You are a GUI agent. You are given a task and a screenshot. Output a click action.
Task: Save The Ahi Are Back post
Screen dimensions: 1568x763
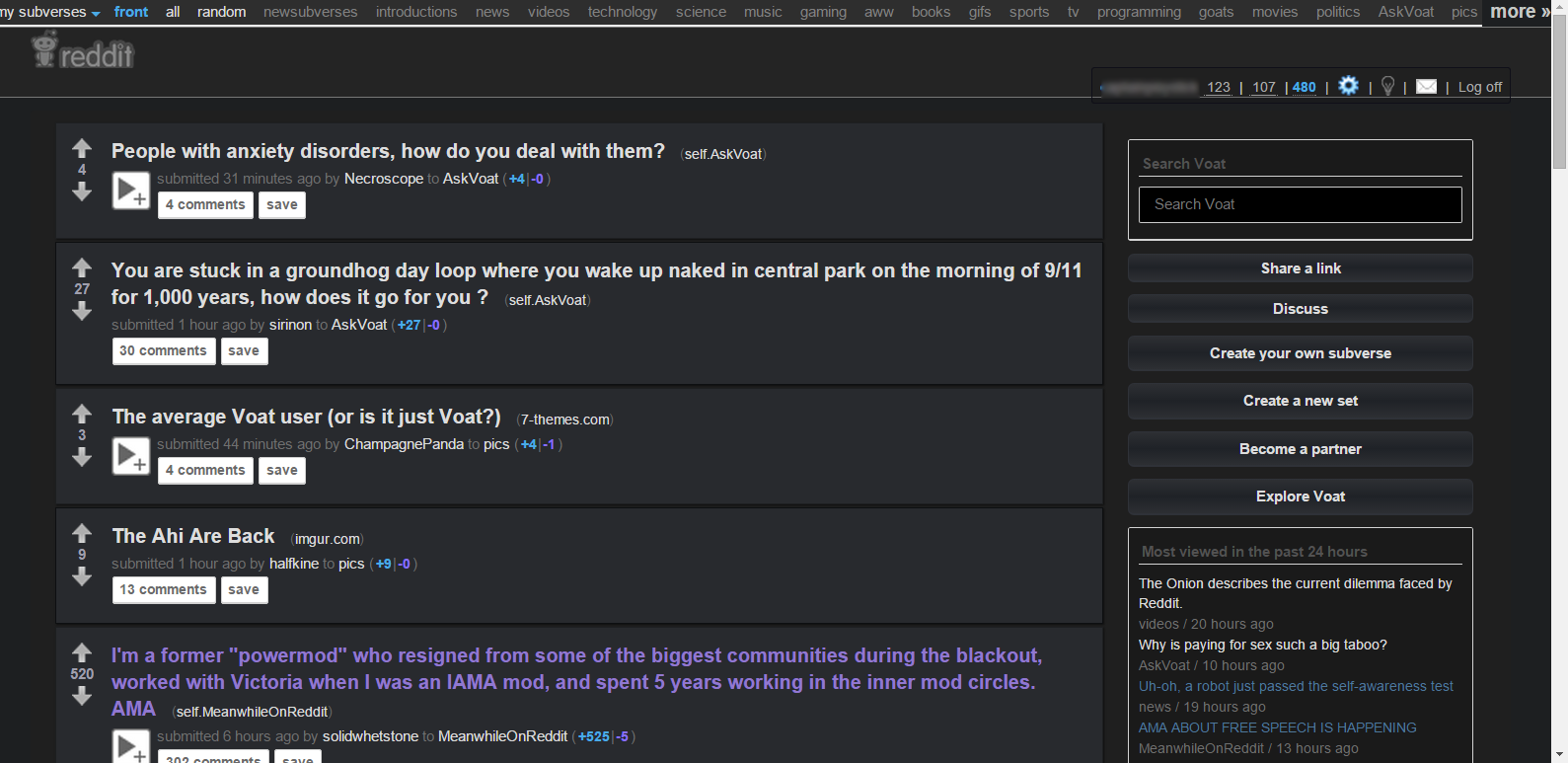tap(244, 589)
